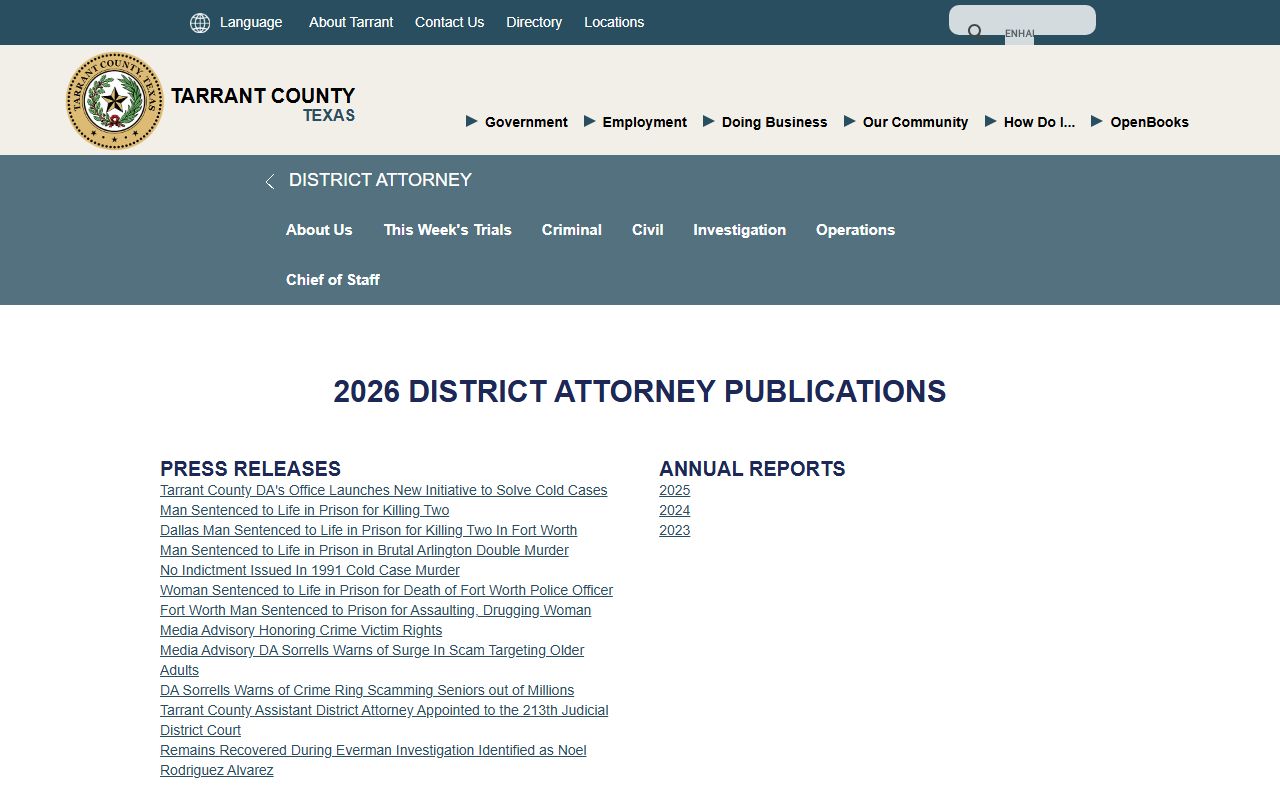Expand the OpenBooks menu arrow
The height and width of the screenshot is (800, 1280).
point(1097,121)
